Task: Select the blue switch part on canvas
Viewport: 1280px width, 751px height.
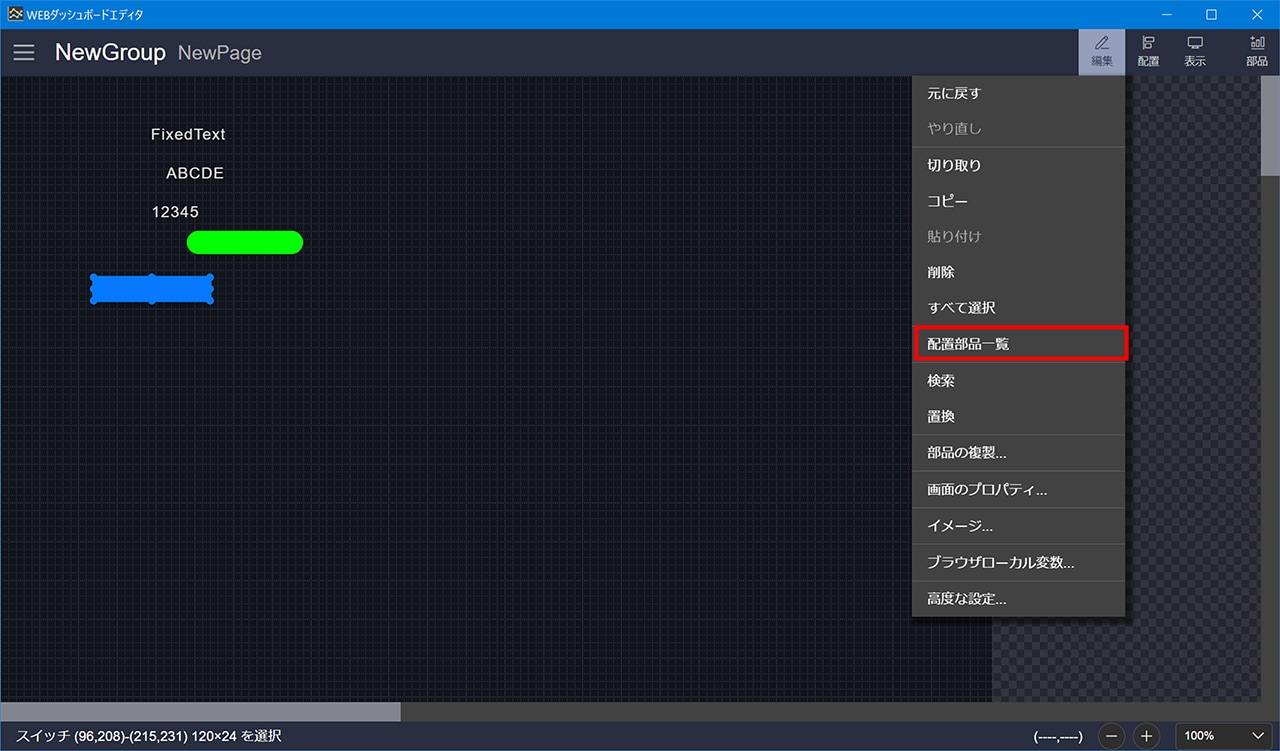Action: pyautogui.click(x=152, y=289)
